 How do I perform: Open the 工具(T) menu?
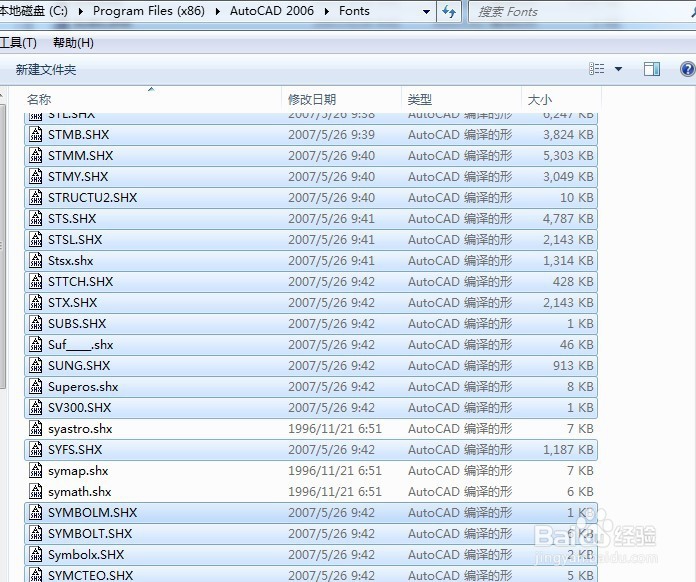point(18,43)
